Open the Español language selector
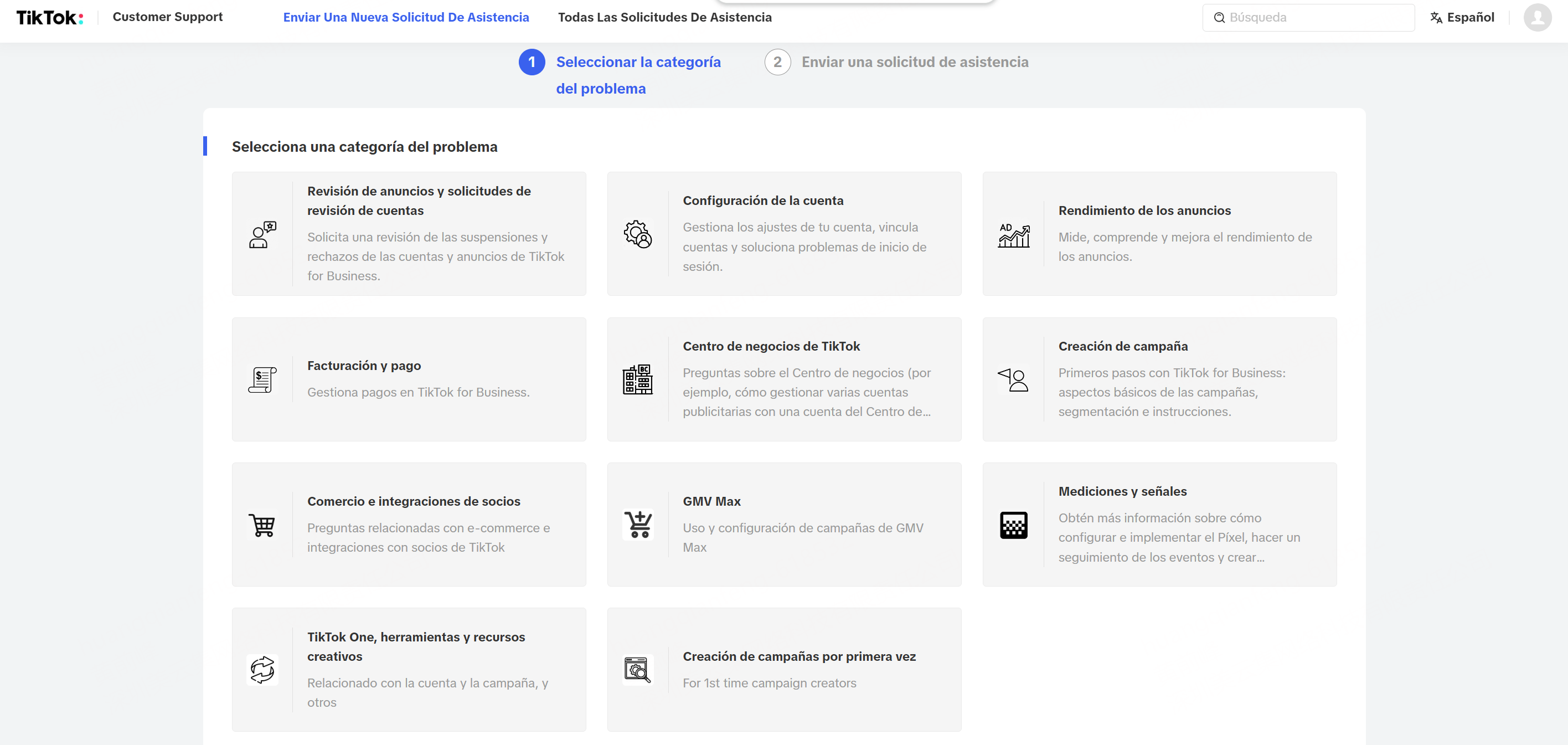The height and width of the screenshot is (745, 1568). 1462,18
